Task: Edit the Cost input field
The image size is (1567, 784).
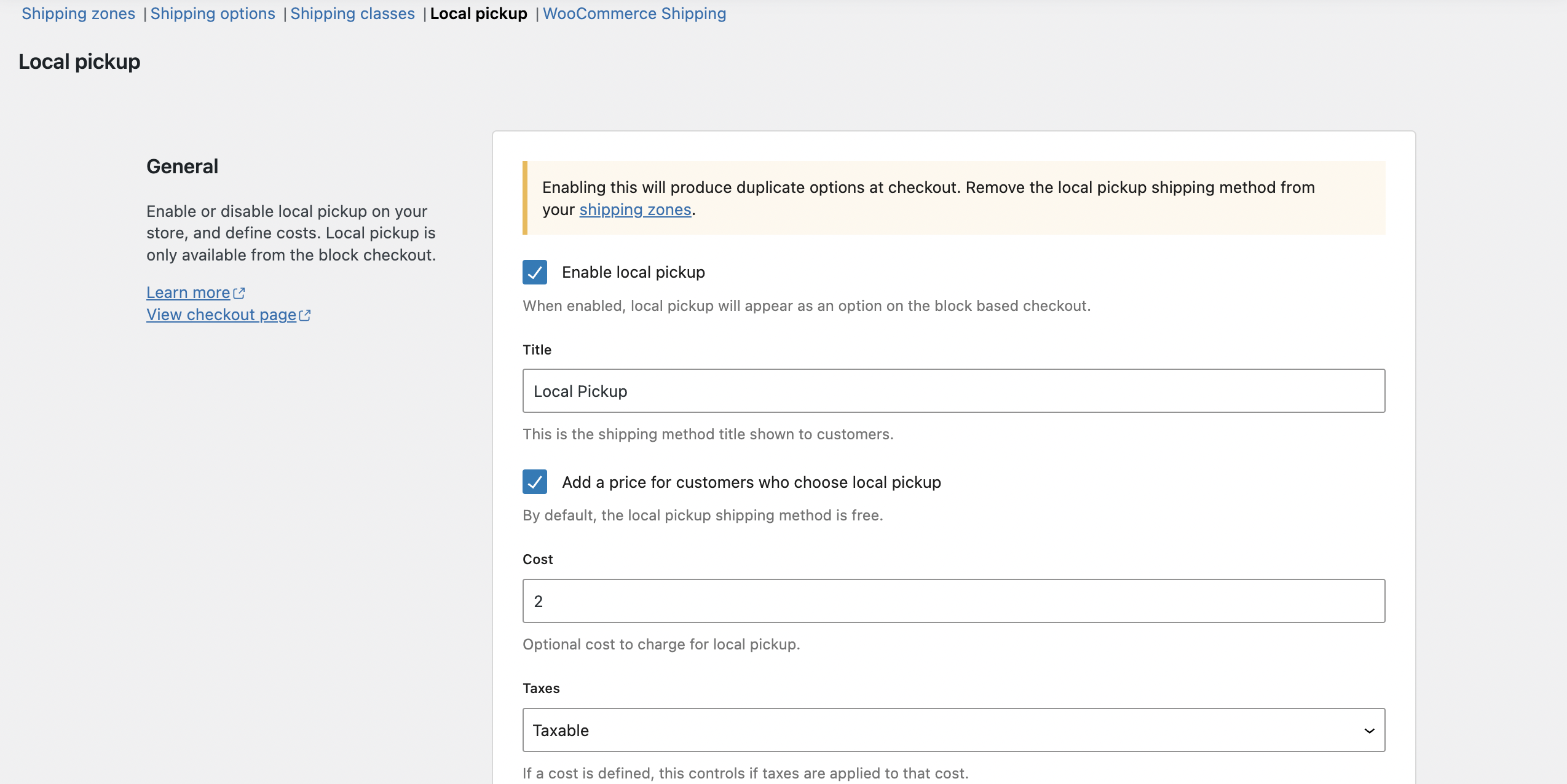Action: click(x=953, y=601)
